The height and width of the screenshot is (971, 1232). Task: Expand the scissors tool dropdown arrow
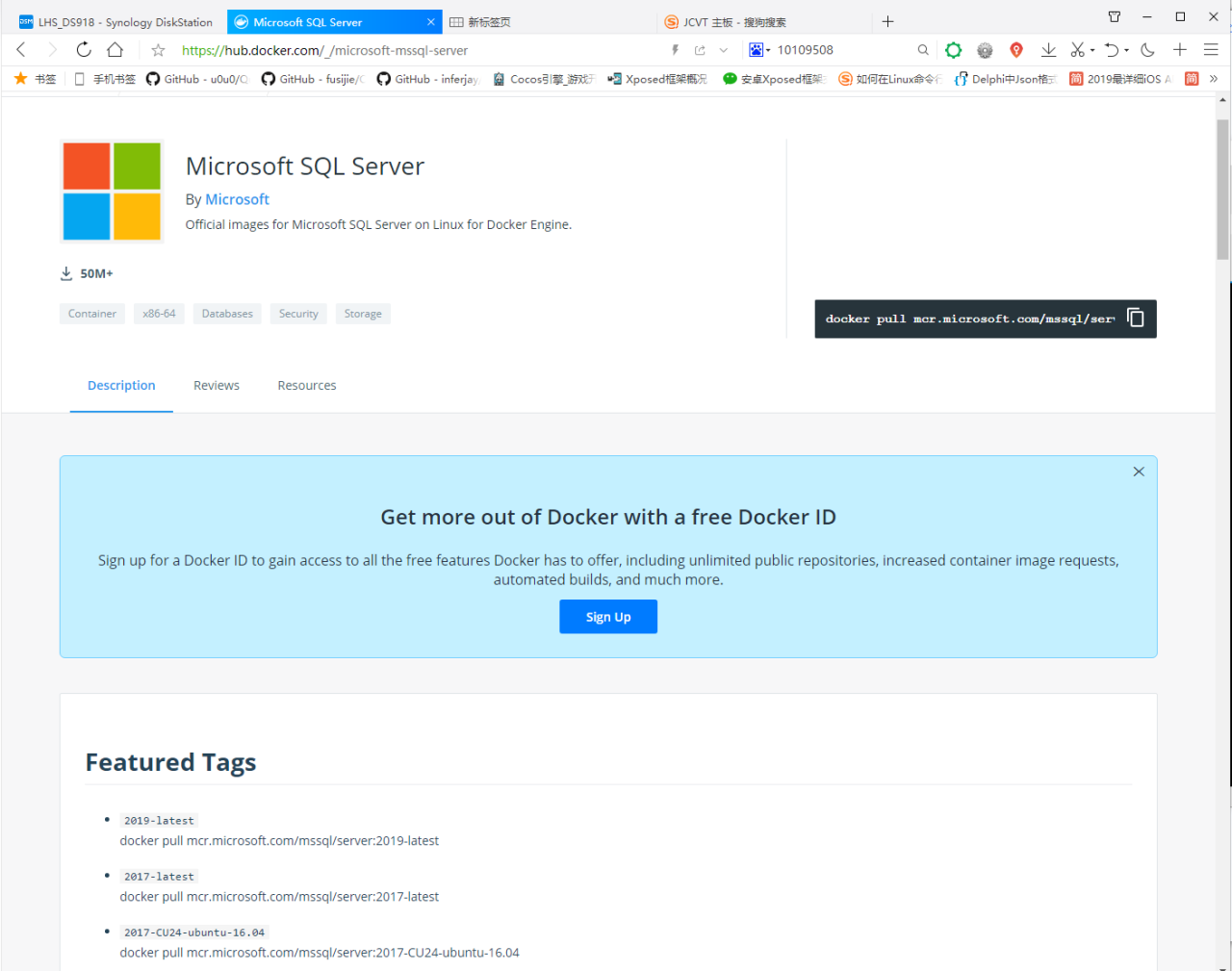point(1092,50)
